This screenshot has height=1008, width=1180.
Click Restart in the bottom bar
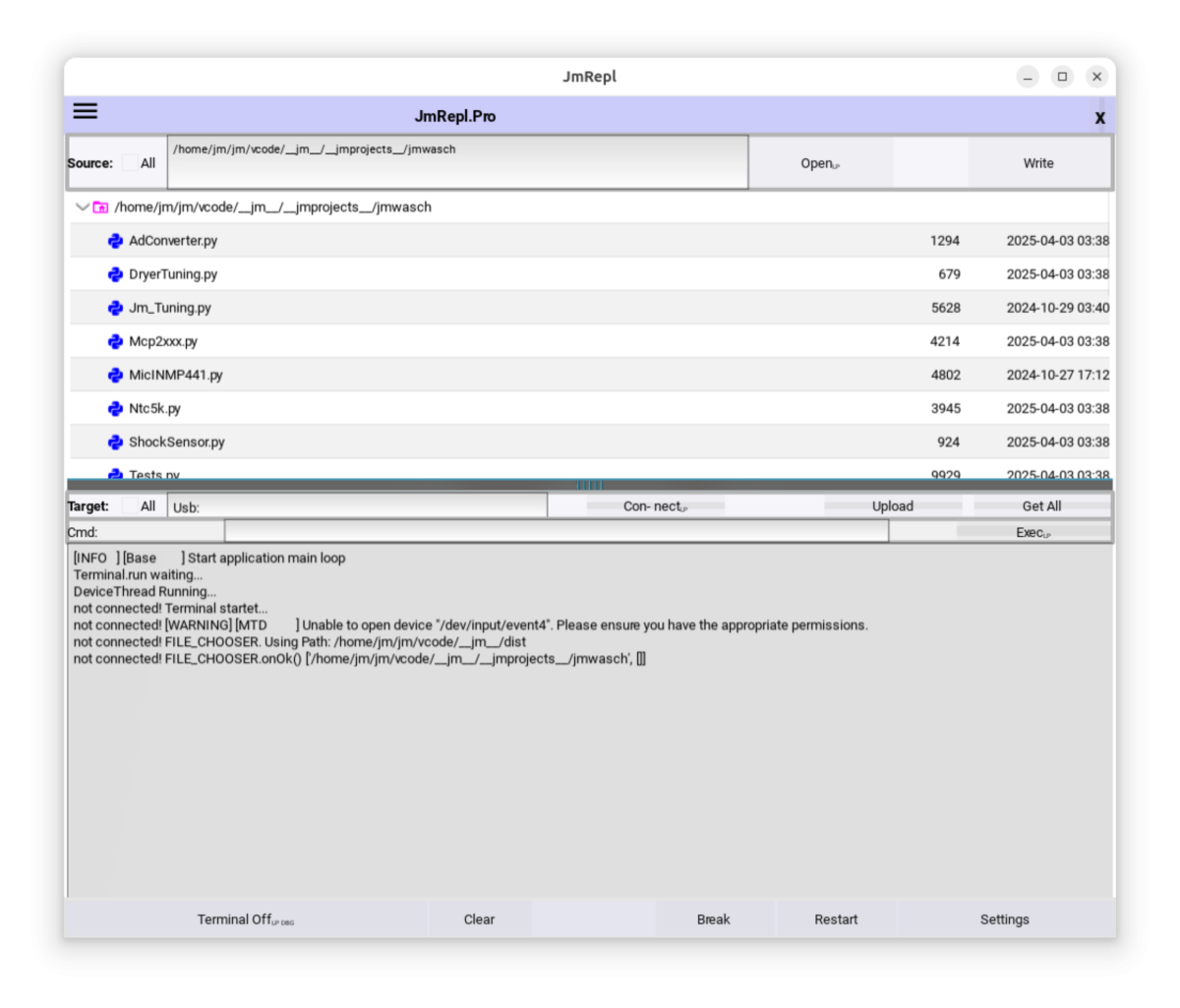pos(836,919)
